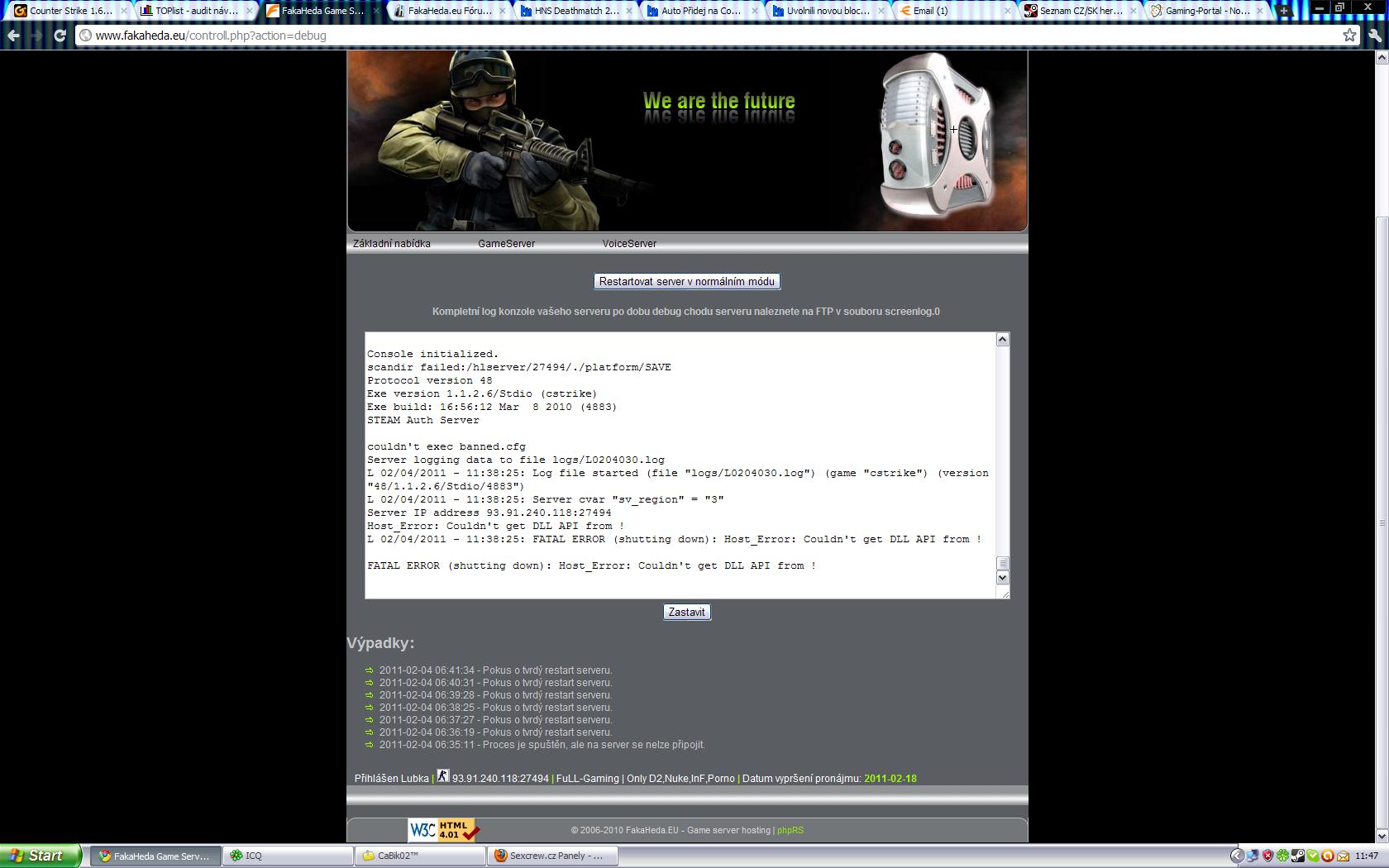The image size is (1389, 868).
Task: Click the Steam tray icon
Action: point(1297,856)
